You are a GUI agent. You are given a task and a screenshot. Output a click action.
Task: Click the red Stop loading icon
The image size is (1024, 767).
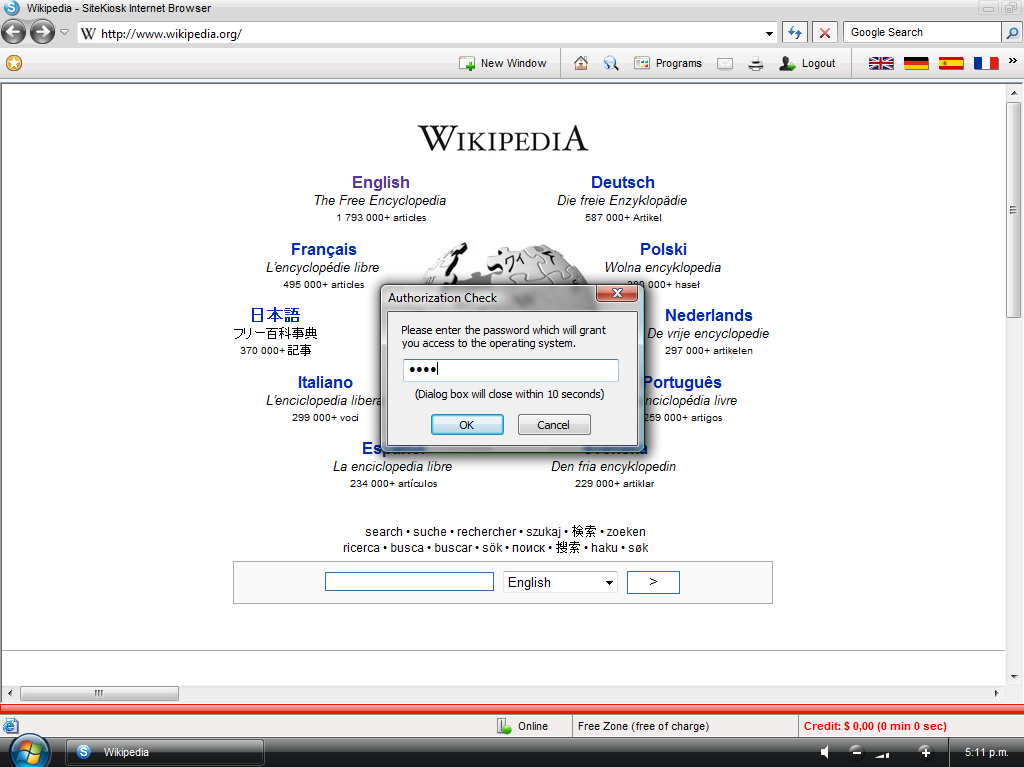pyautogui.click(x=825, y=32)
